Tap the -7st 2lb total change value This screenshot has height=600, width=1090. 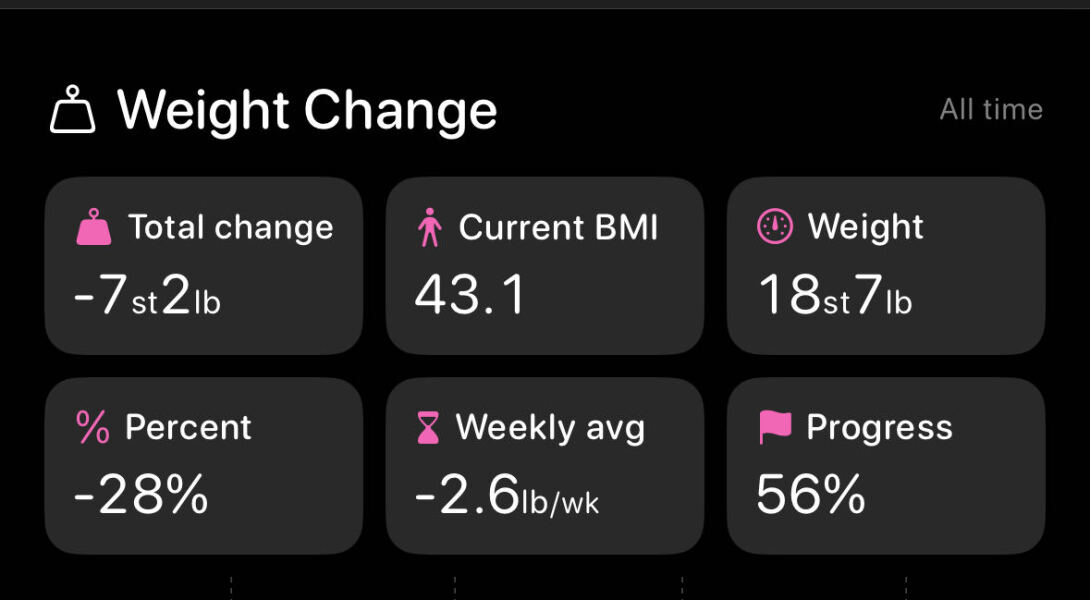point(147,296)
